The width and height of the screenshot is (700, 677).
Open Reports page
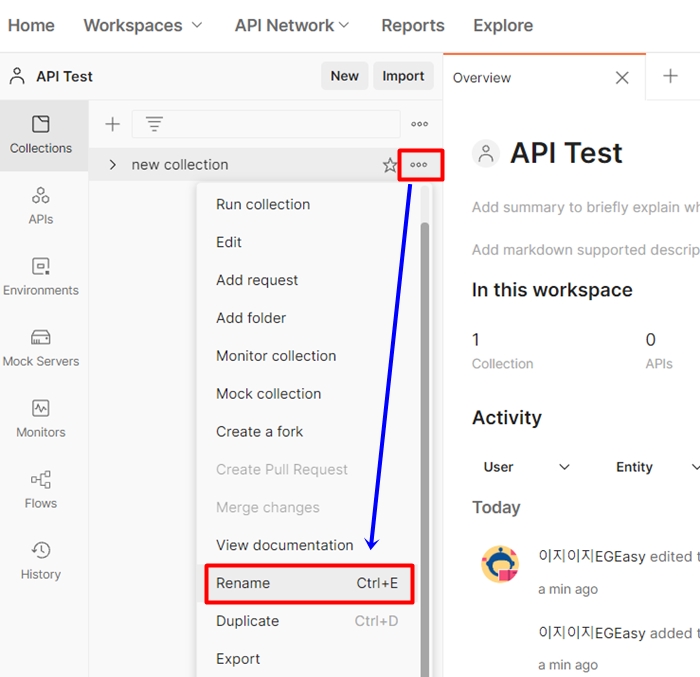(x=413, y=25)
